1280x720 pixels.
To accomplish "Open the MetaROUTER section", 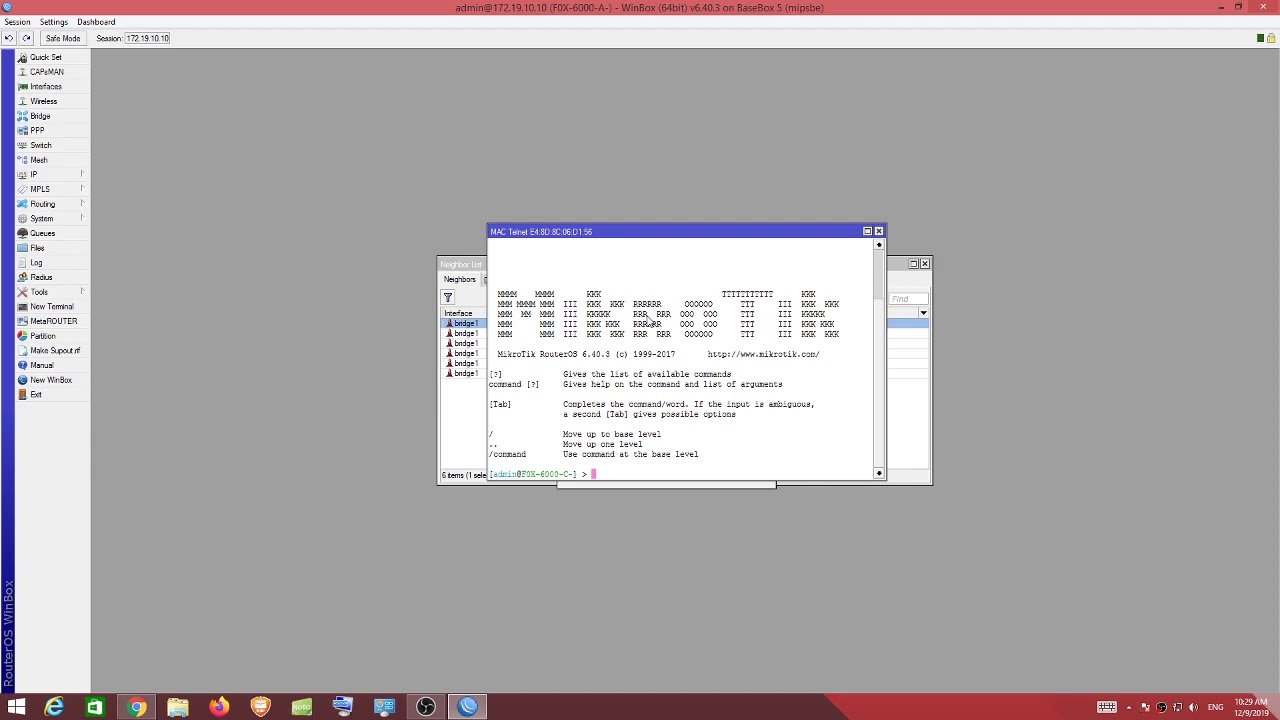I will pos(53,321).
